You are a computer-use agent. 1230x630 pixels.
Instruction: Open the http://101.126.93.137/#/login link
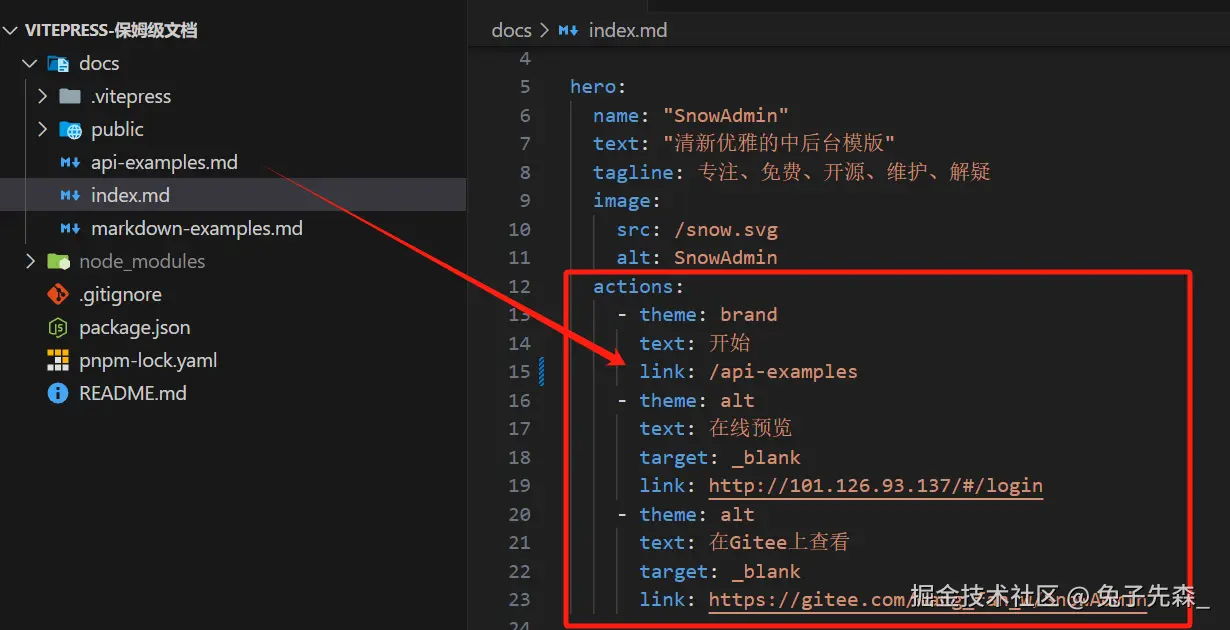click(x=876, y=486)
